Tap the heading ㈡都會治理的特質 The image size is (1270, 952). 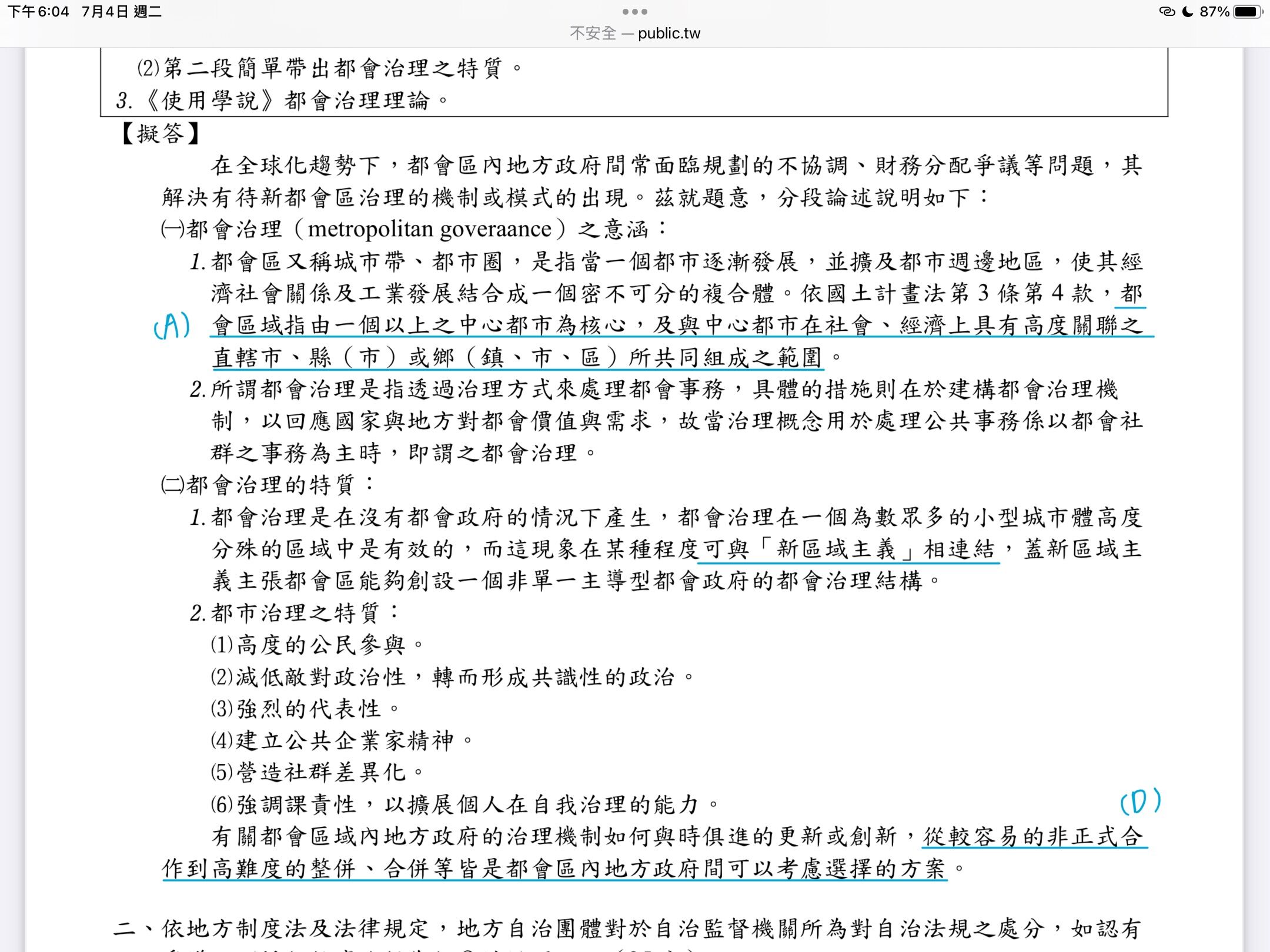point(268,485)
